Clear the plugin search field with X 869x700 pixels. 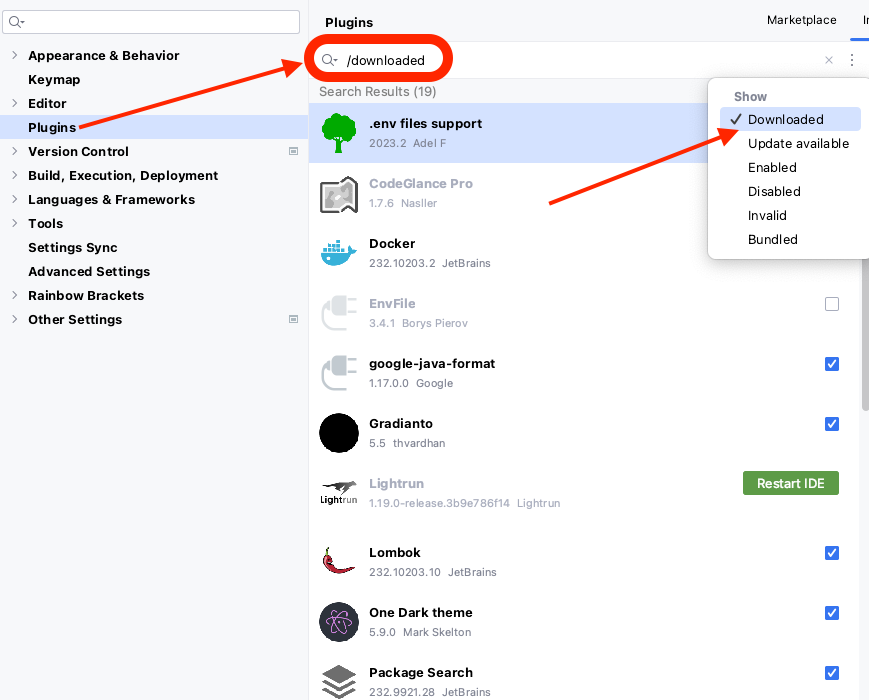[x=828, y=60]
